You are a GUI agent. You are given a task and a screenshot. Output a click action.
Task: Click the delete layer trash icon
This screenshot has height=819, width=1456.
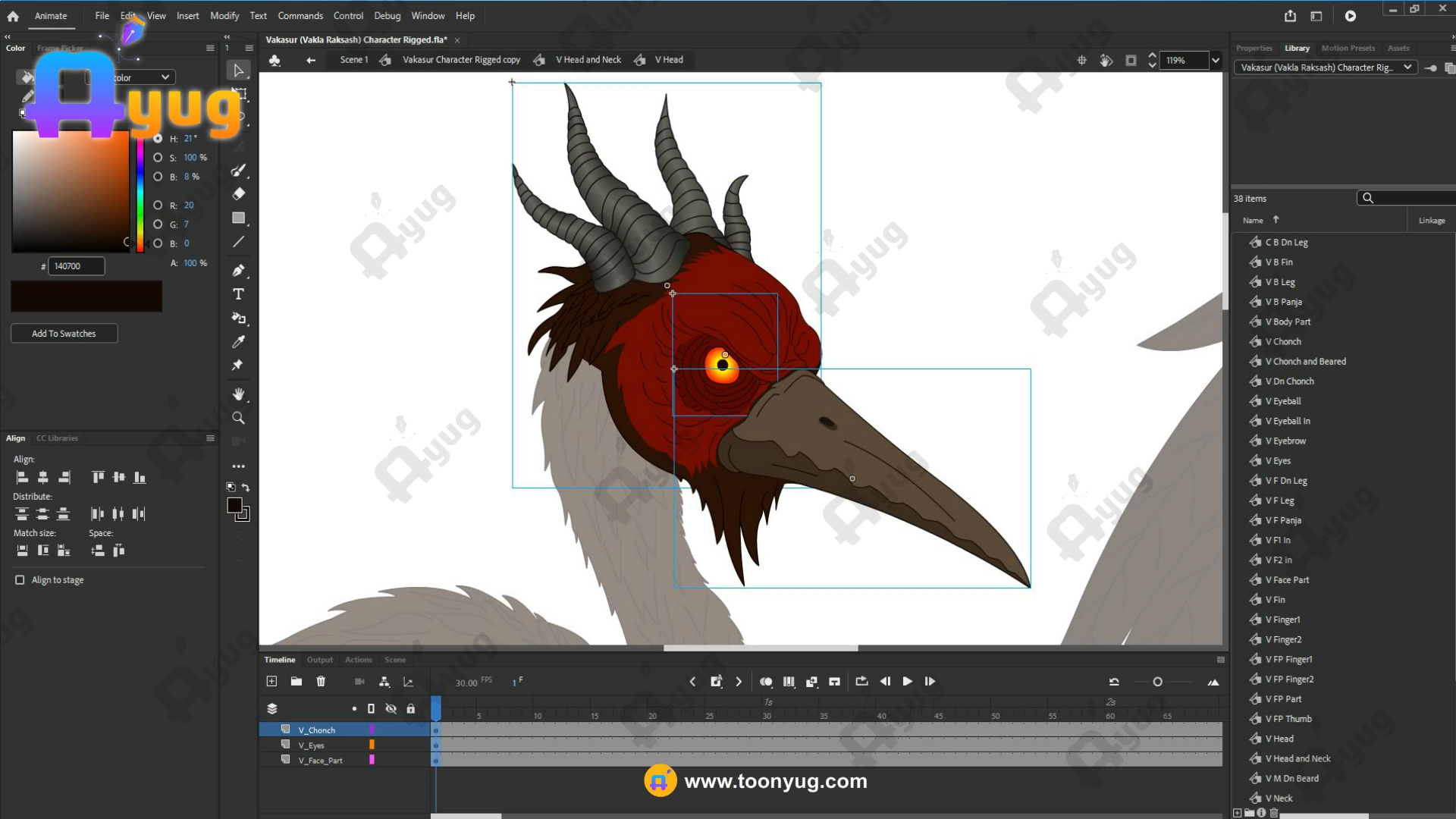point(321,682)
